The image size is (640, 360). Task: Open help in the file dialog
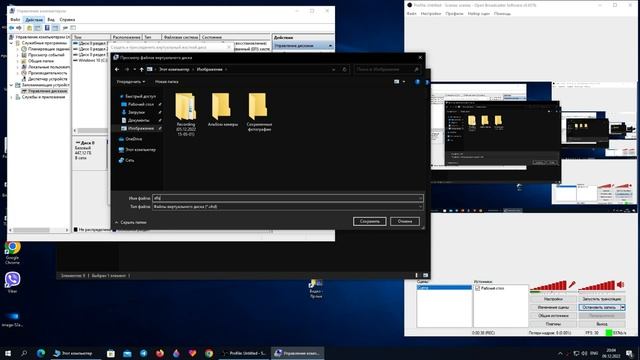coord(417,82)
